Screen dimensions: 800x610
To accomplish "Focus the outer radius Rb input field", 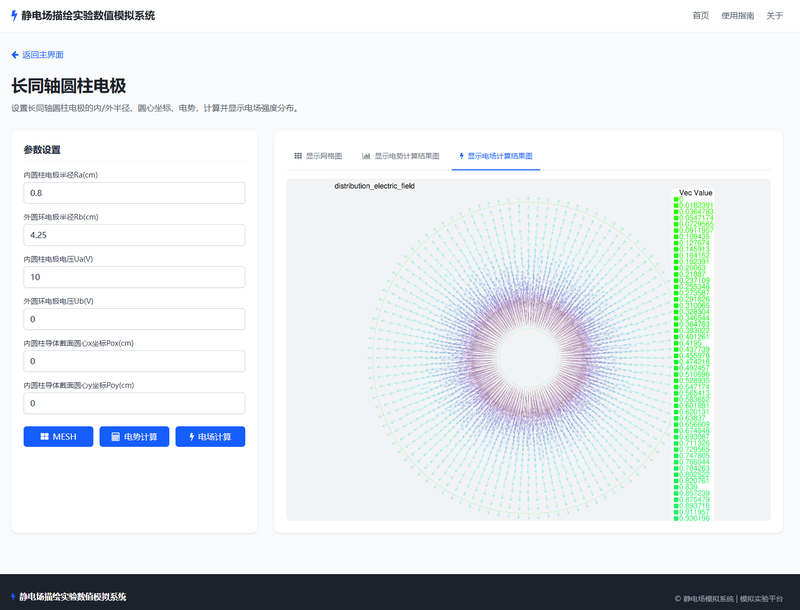I will tap(134, 235).
